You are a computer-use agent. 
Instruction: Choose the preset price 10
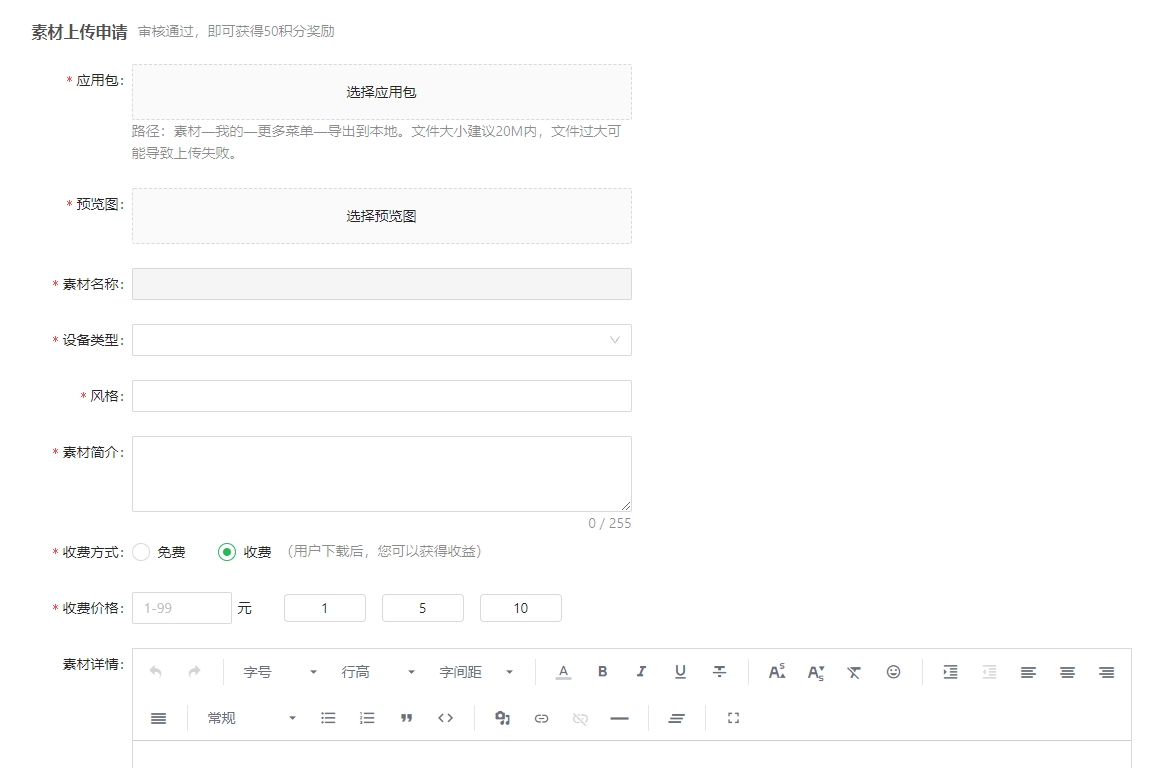pos(521,608)
